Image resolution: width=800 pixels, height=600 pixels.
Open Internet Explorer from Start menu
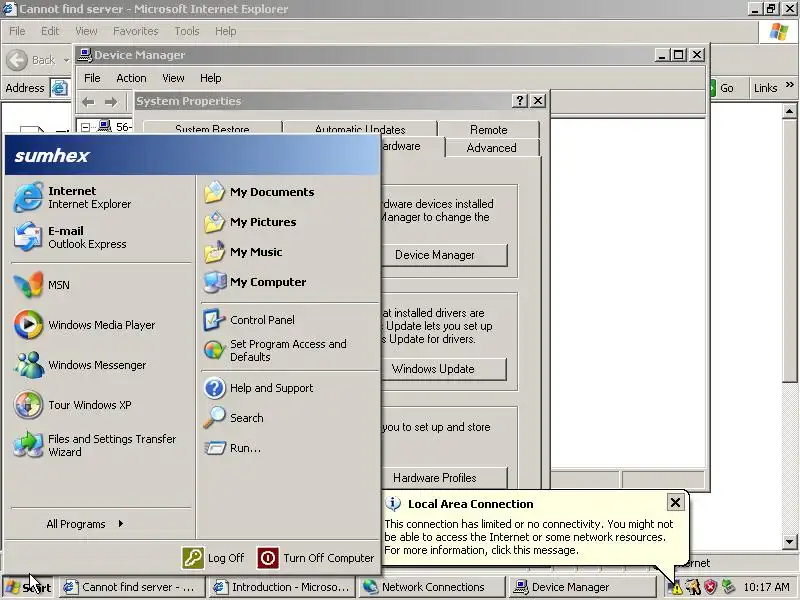(x=101, y=197)
